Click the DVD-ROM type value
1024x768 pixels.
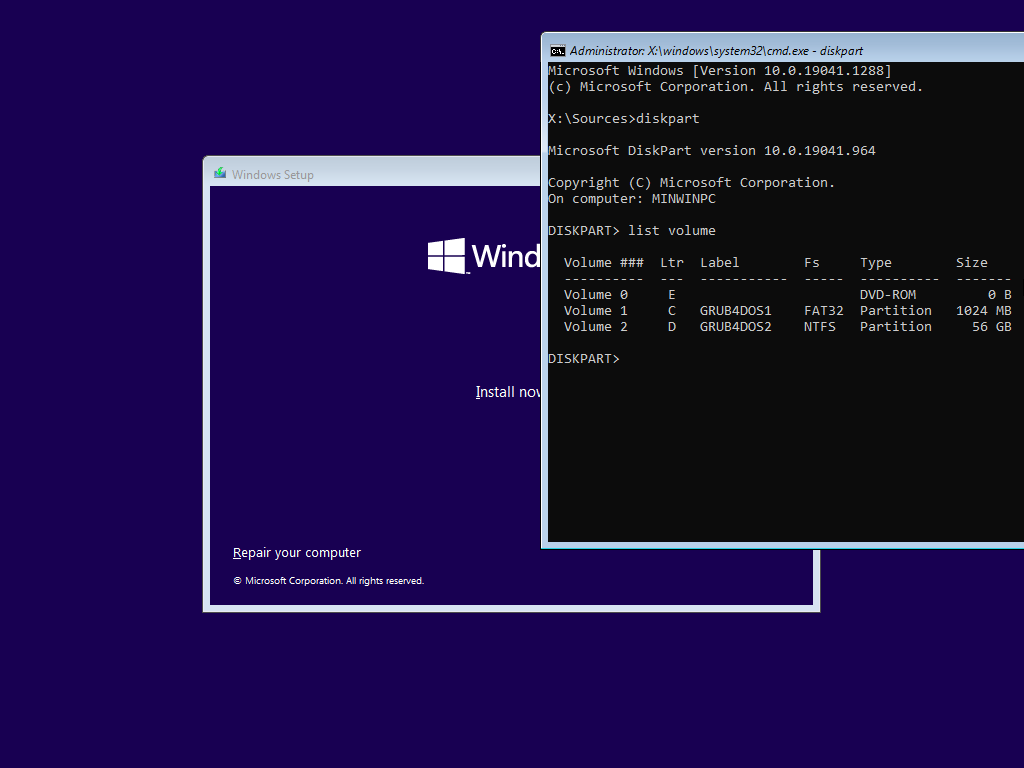tap(888, 295)
